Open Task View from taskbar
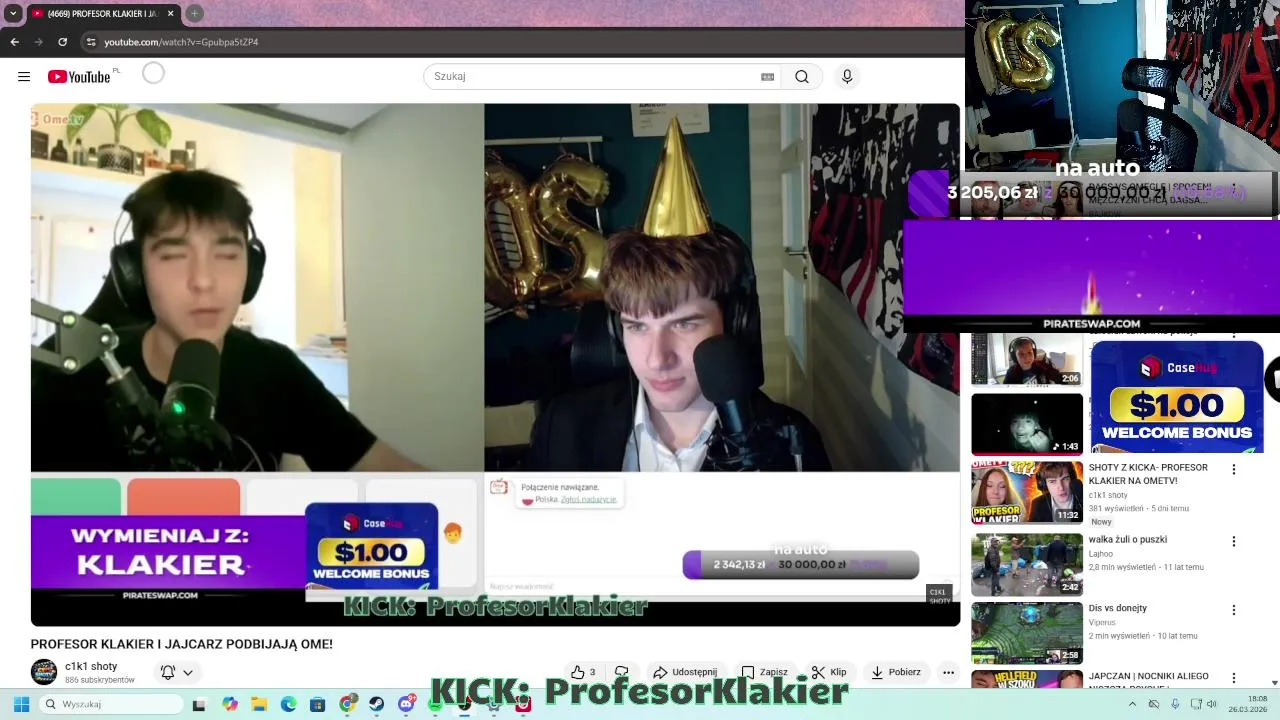This screenshot has height=720, width=1280. [199, 704]
